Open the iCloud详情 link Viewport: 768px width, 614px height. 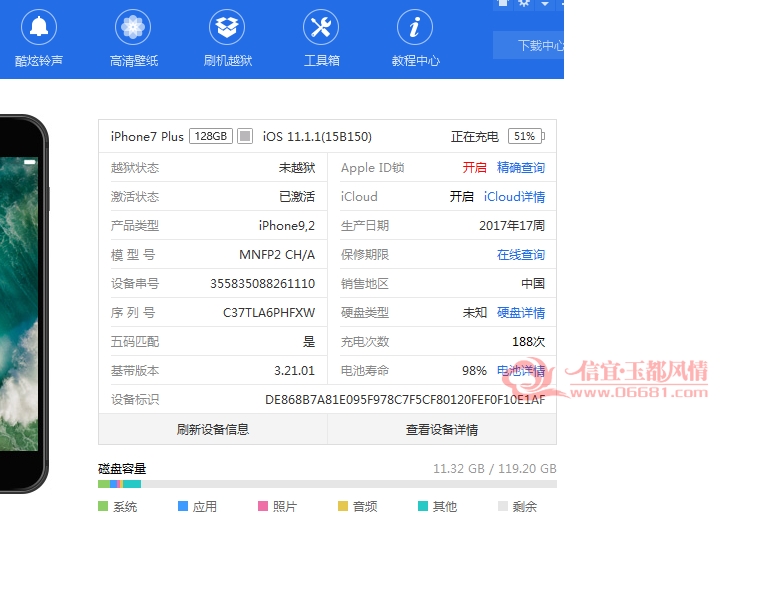coord(514,196)
